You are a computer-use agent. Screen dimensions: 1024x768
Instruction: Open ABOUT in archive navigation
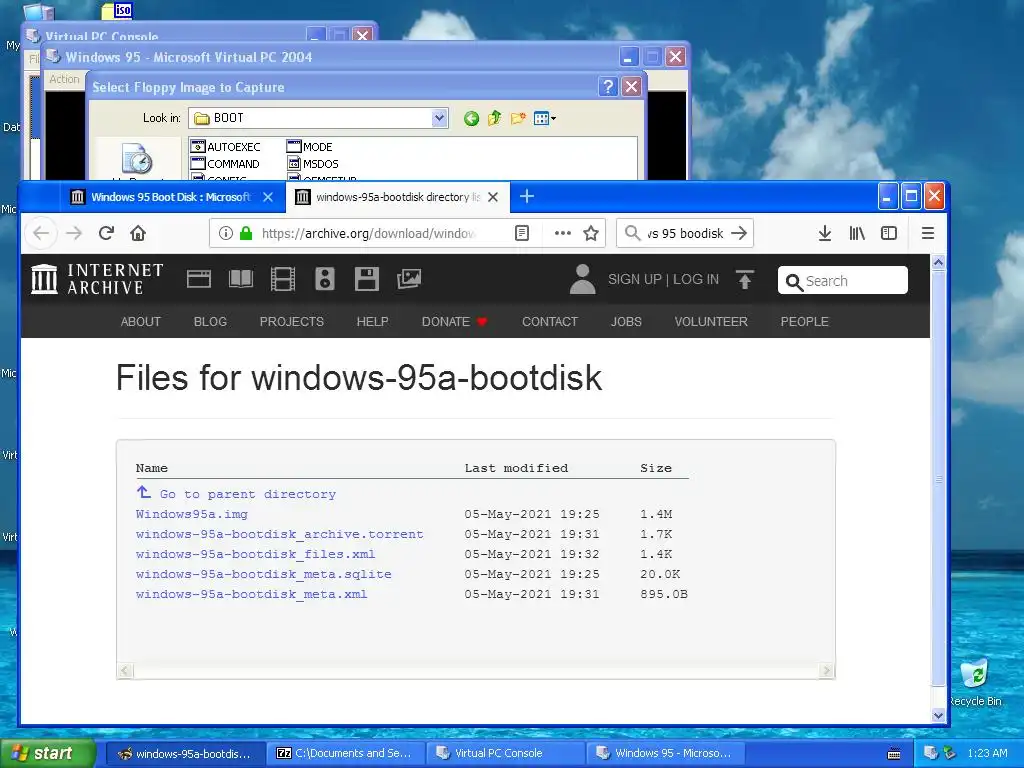click(x=140, y=321)
